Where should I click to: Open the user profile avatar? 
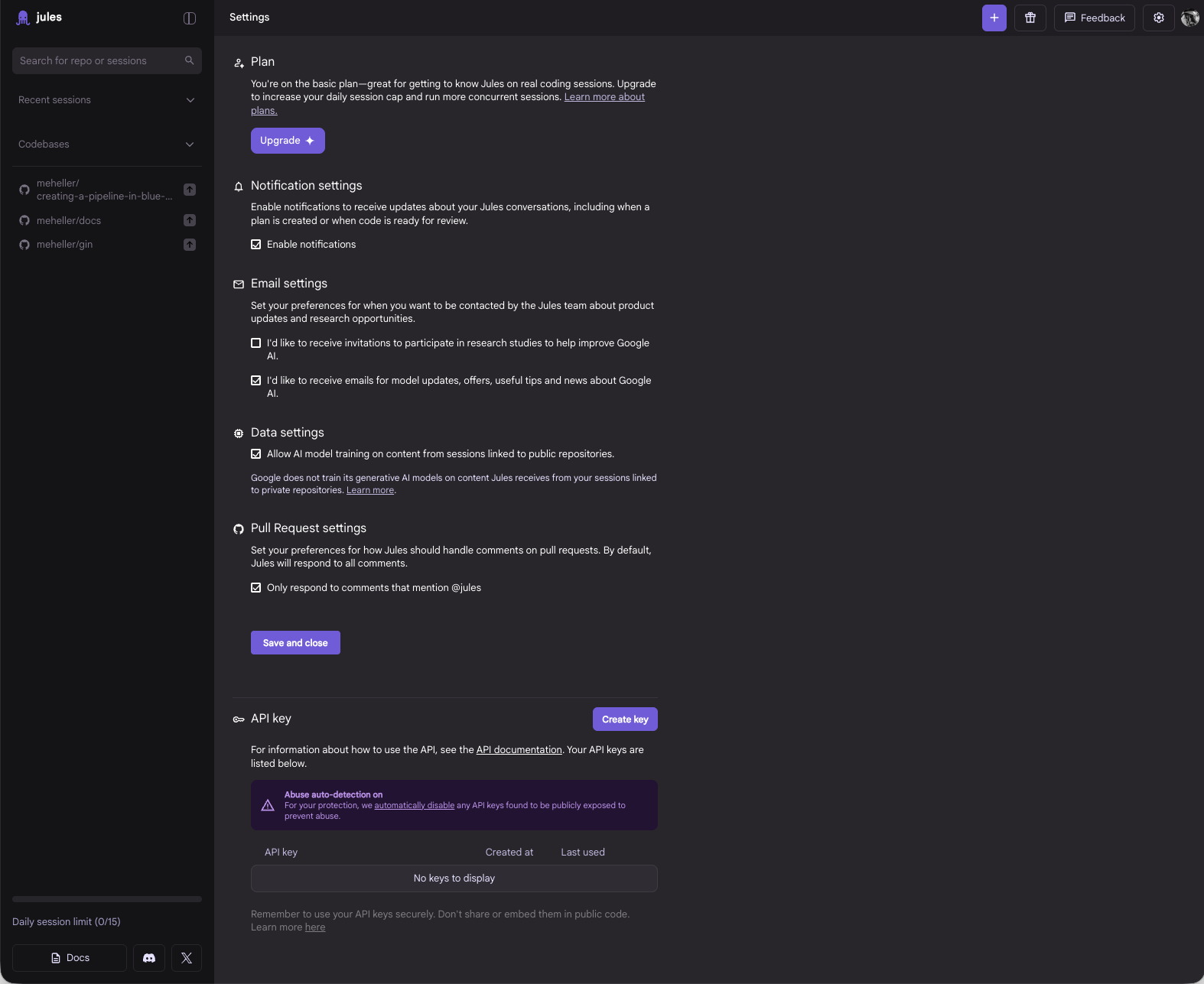(1189, 18)
